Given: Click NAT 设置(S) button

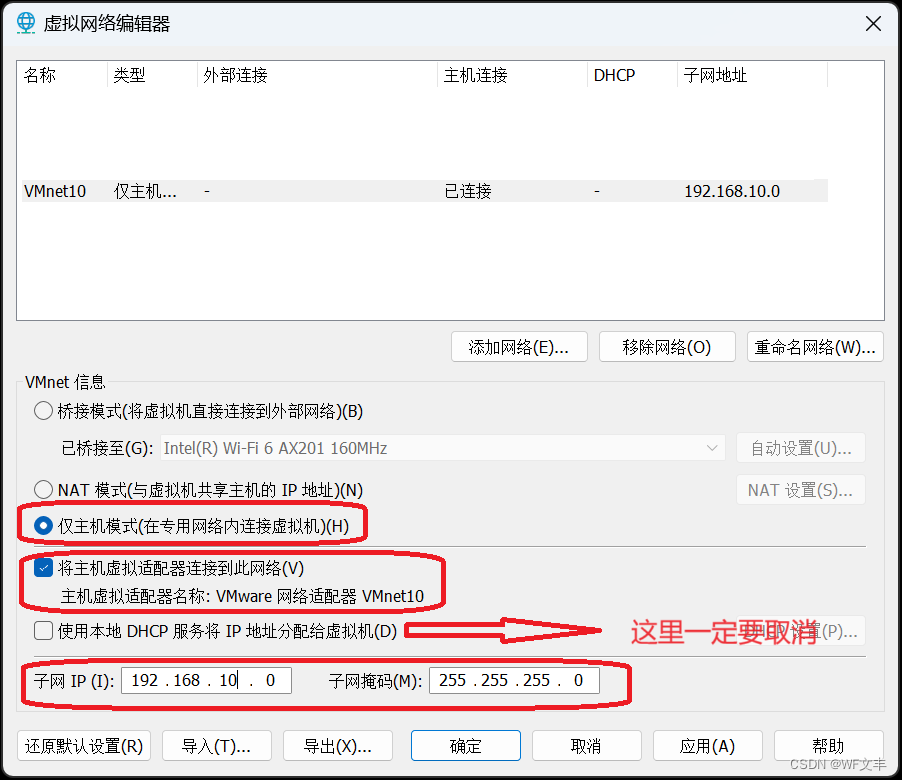Looking at the screenshot, I should coord(800,489).
